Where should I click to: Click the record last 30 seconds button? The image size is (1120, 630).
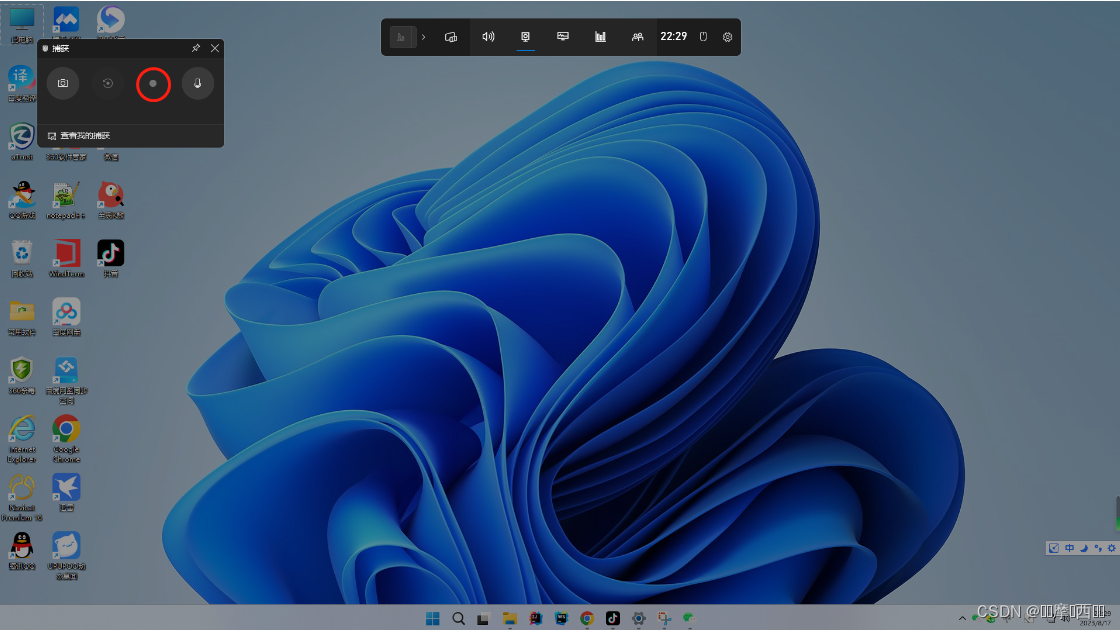108,84
